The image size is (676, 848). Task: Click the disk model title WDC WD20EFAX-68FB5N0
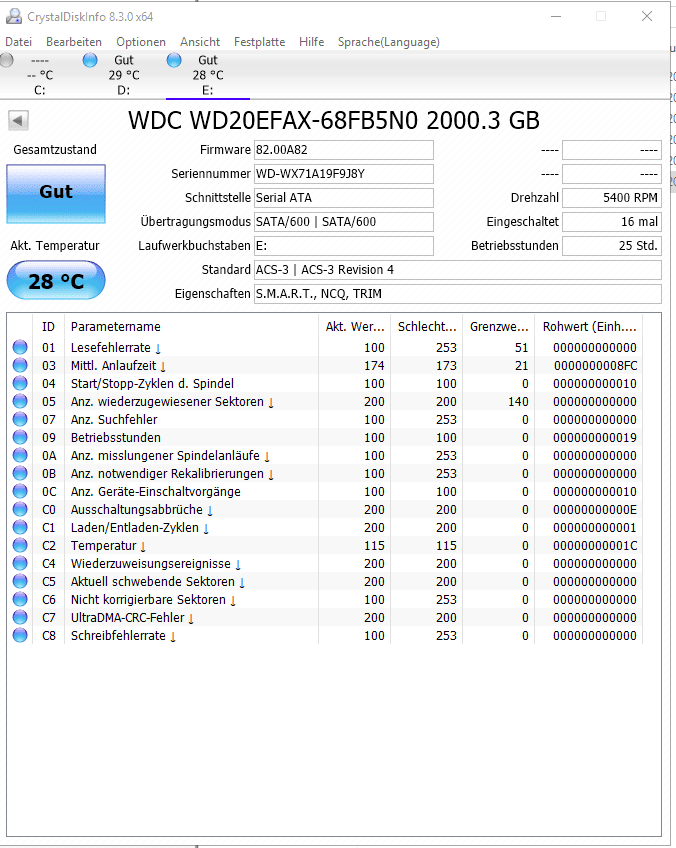click(334, 120)
